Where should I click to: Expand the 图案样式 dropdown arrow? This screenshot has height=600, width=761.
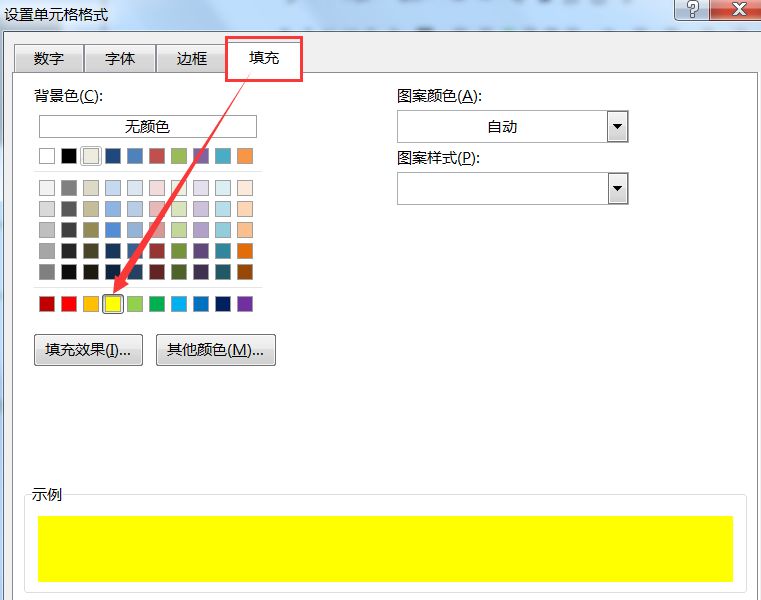click(x=617, y=188)
